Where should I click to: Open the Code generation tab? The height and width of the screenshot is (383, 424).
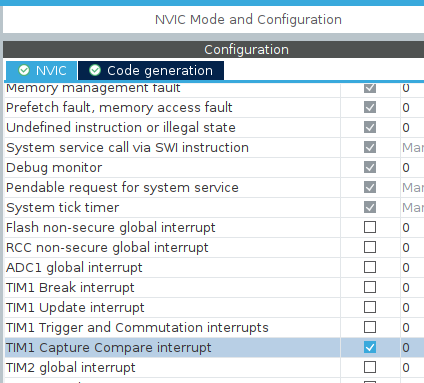151,71
